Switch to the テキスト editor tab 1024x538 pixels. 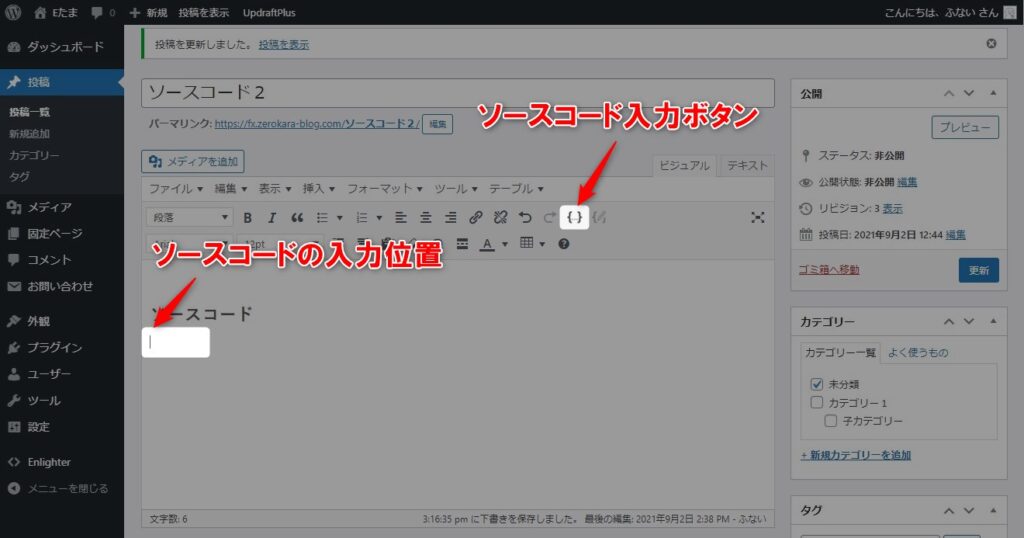[747, 166]
